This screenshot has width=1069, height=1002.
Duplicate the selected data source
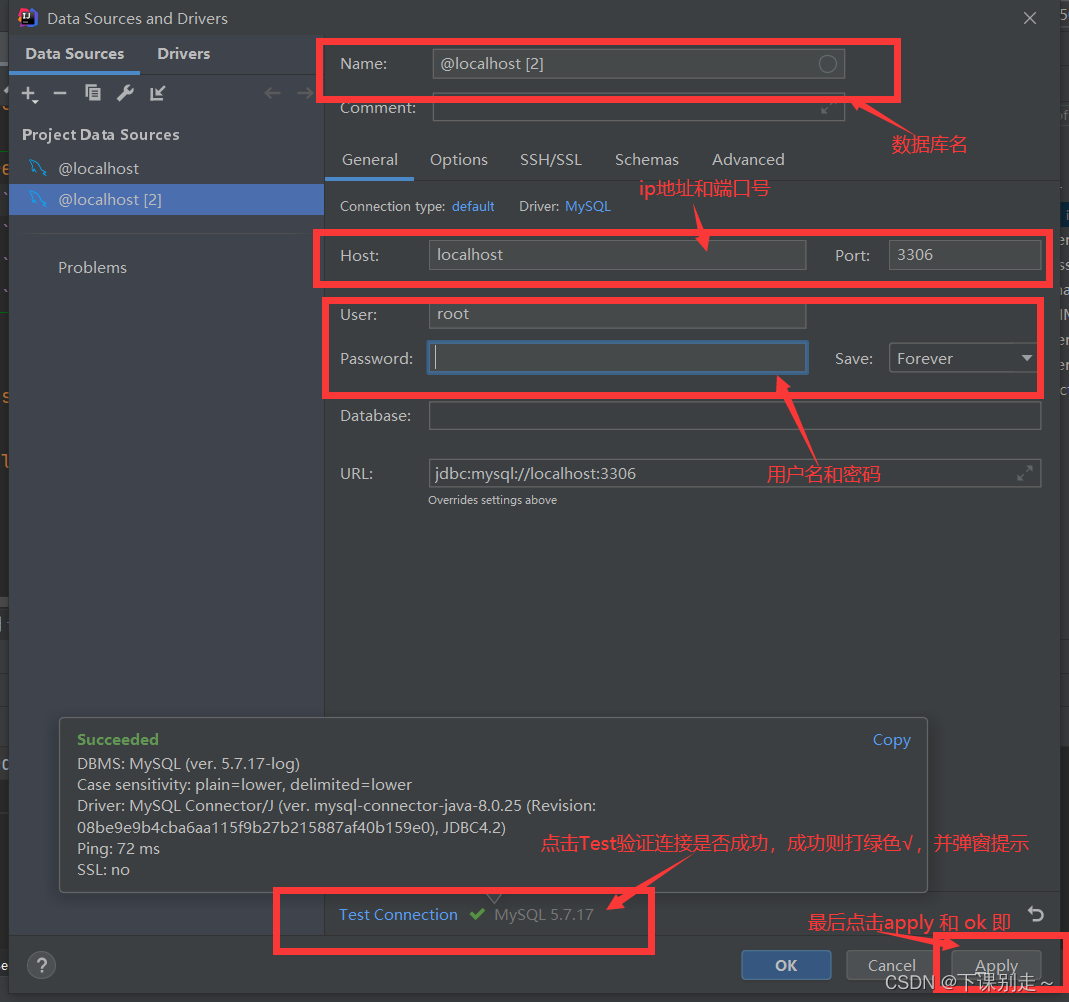pyautogui.click(x=93, y=93)
